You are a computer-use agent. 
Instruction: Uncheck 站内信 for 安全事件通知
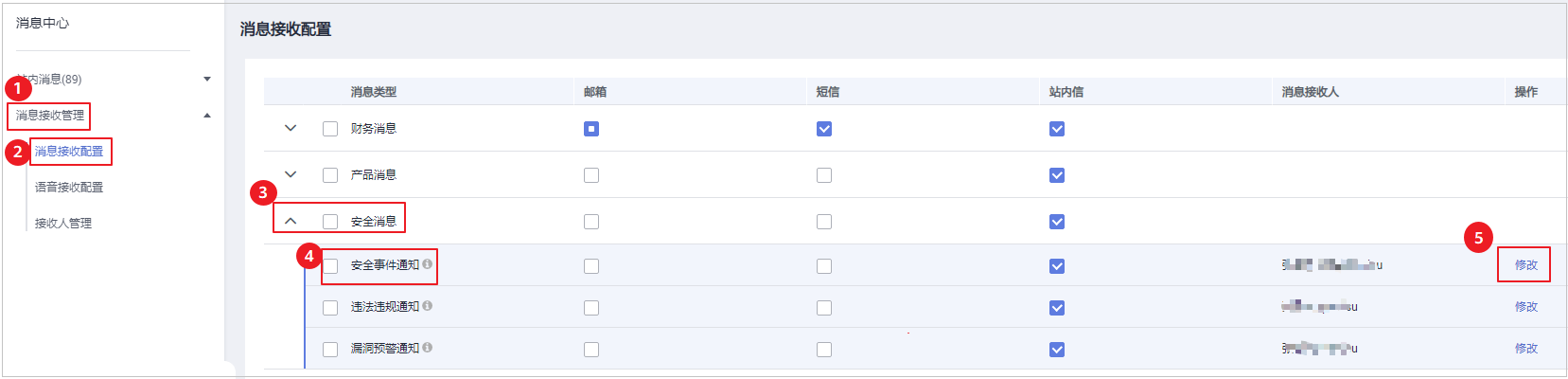coord(1057,266)
